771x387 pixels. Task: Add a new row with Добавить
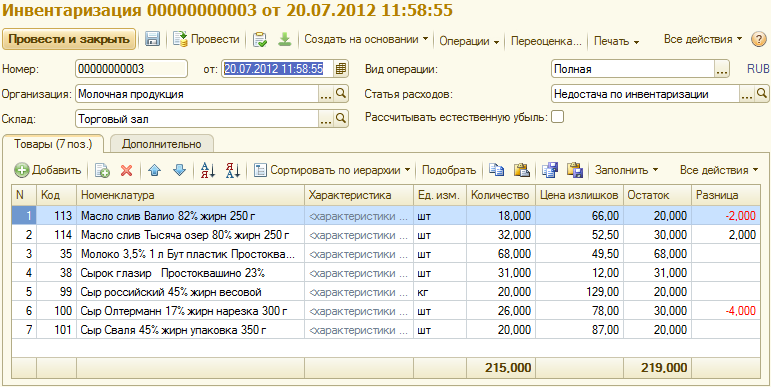point(48,170)
